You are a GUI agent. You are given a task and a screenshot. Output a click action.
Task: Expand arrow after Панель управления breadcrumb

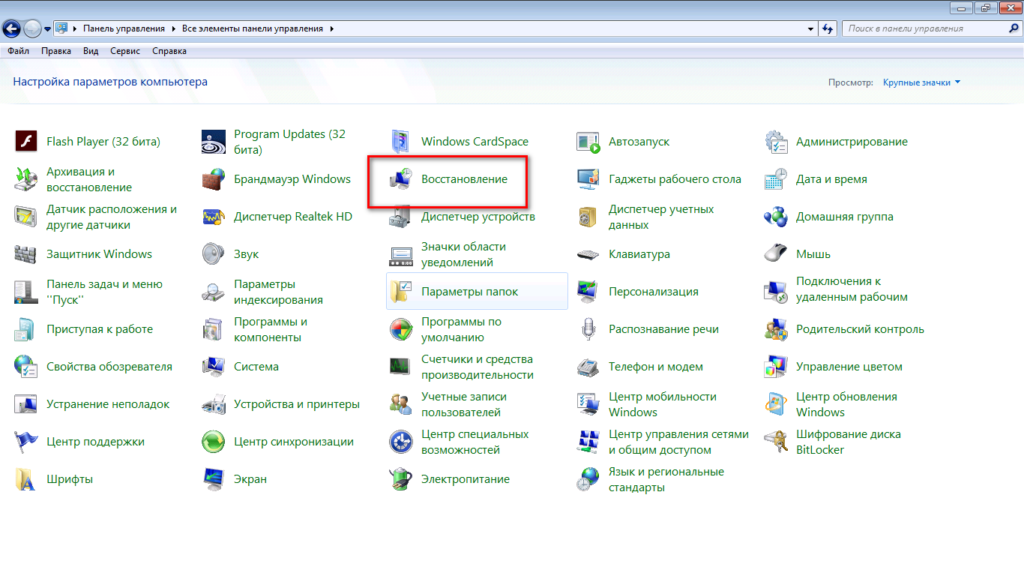point(173,29)
